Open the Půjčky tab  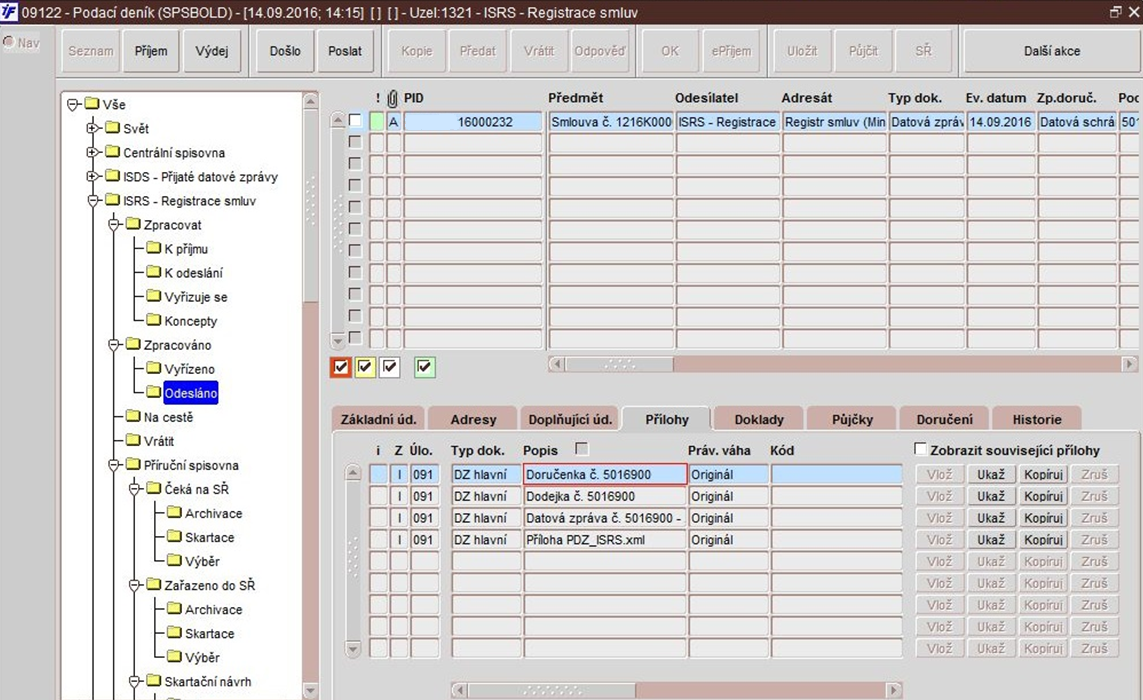pos(852,419)
